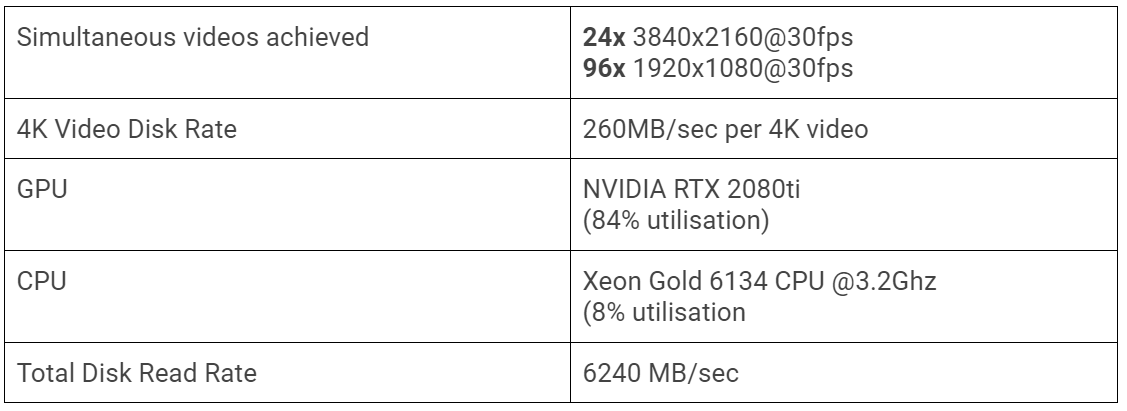This screenshot has height=411, width=1127.
Task: Click the '(84% utilisation)' text
Action: (x=676, y=221)
